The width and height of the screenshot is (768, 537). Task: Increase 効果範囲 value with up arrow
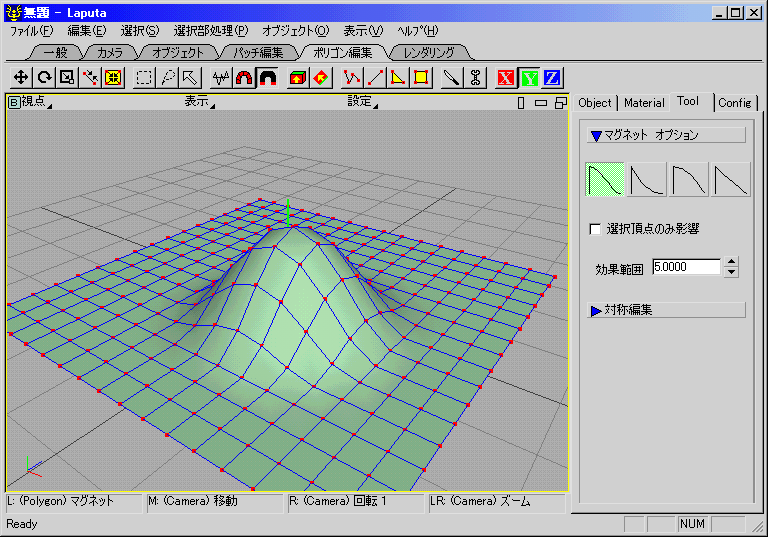click(731, 262)
